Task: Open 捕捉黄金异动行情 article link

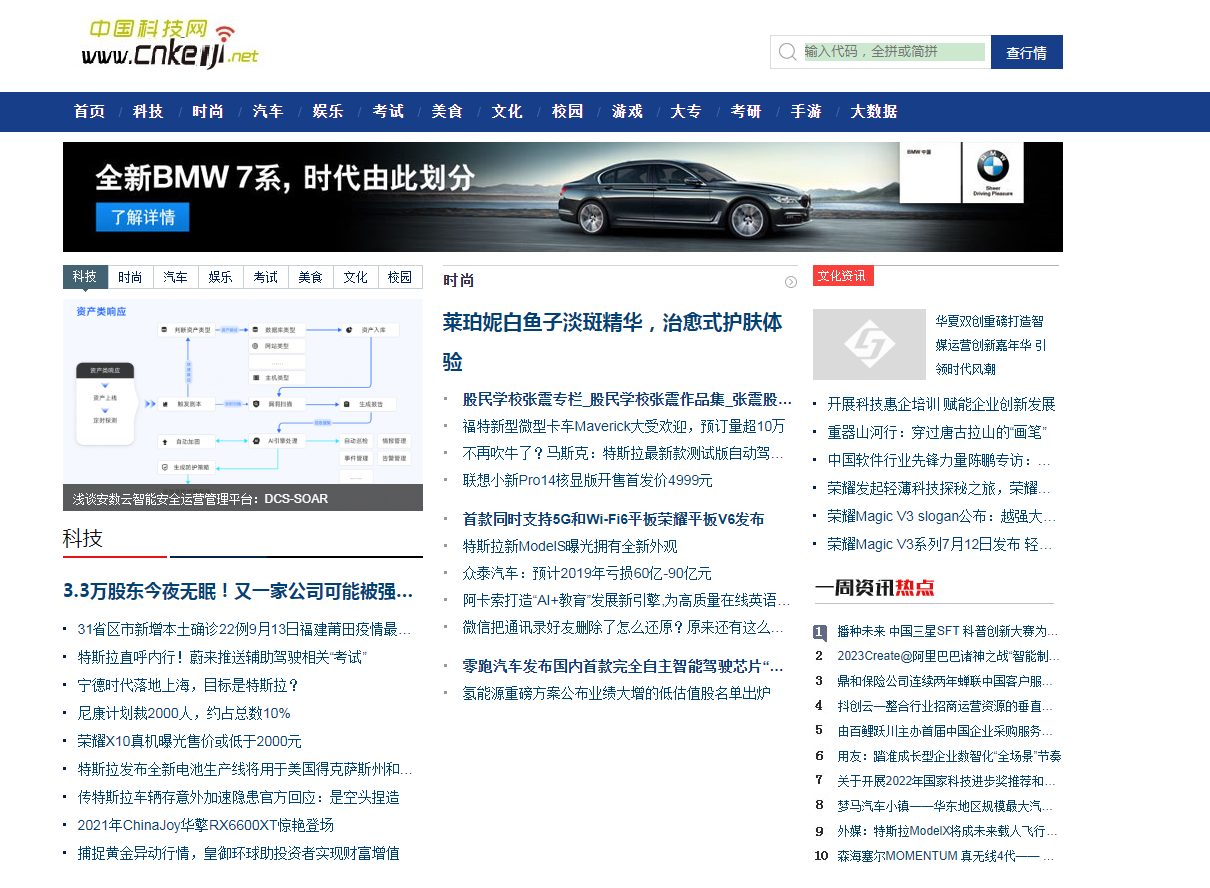Action: click(238, 853)
